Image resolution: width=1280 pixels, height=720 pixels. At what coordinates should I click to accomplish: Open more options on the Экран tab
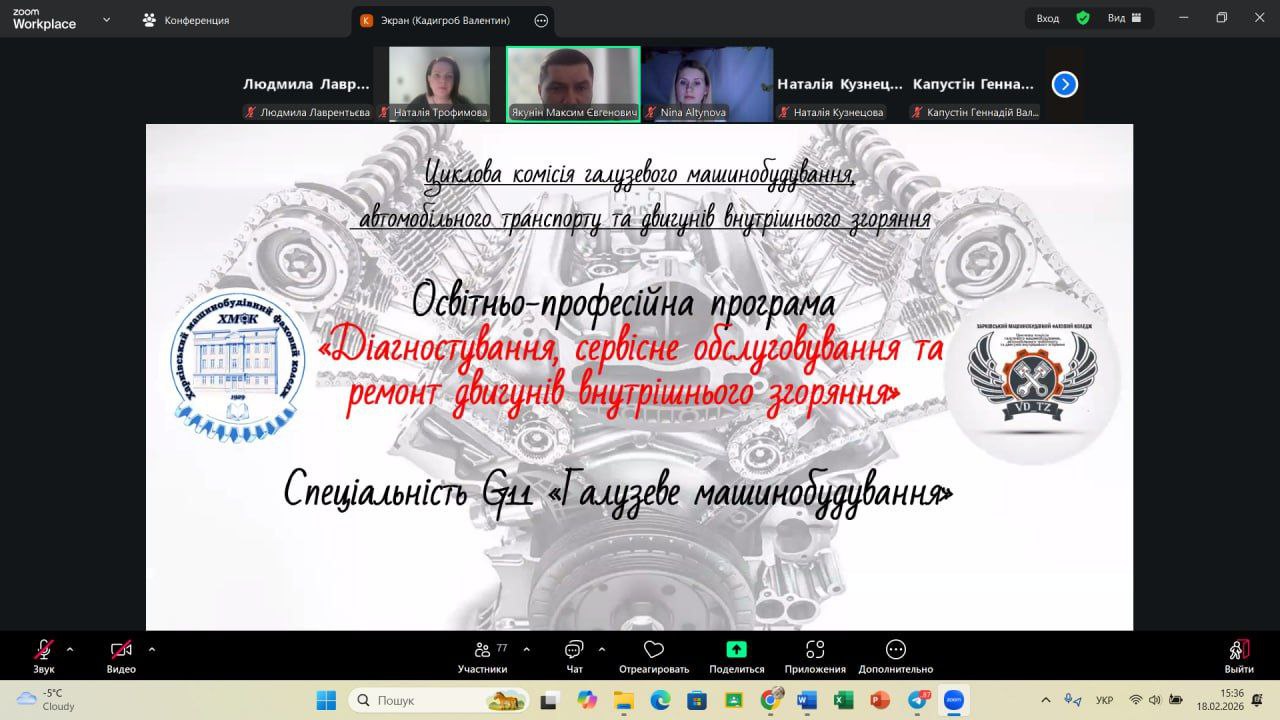[542, 20]
